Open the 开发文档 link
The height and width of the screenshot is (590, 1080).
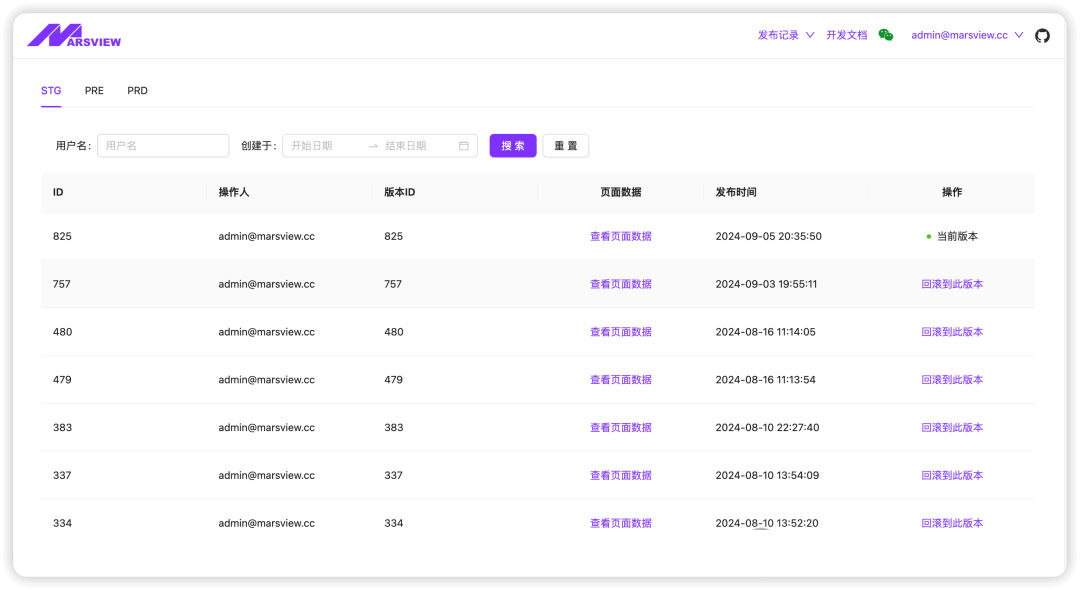coord(846,35)
